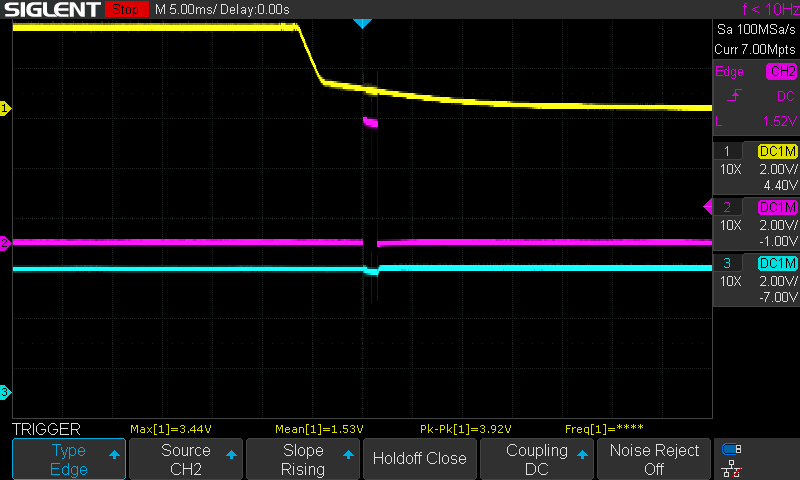Viewport: 800px width, 480px height.
Task: Click the channel 2 offset -1.00V
Action: coord(778,241)
